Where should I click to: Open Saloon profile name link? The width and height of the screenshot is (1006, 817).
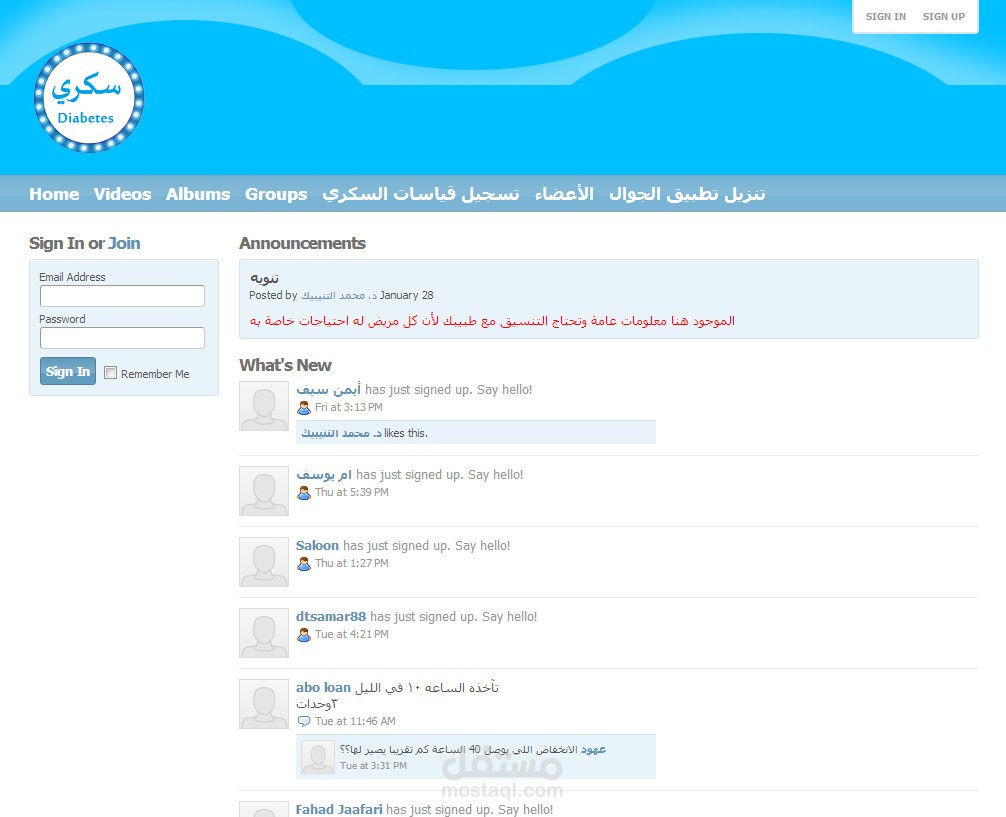317,546
